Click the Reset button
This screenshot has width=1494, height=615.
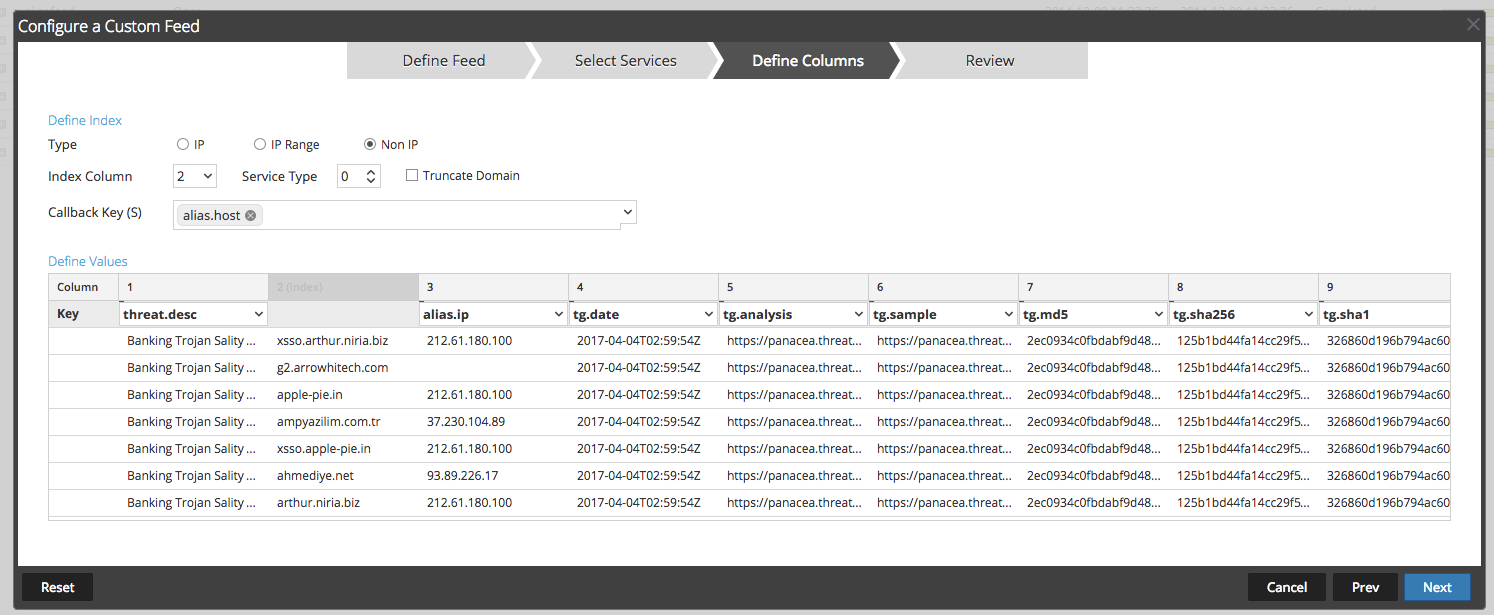pyautogui.click(x=57, y=587)
